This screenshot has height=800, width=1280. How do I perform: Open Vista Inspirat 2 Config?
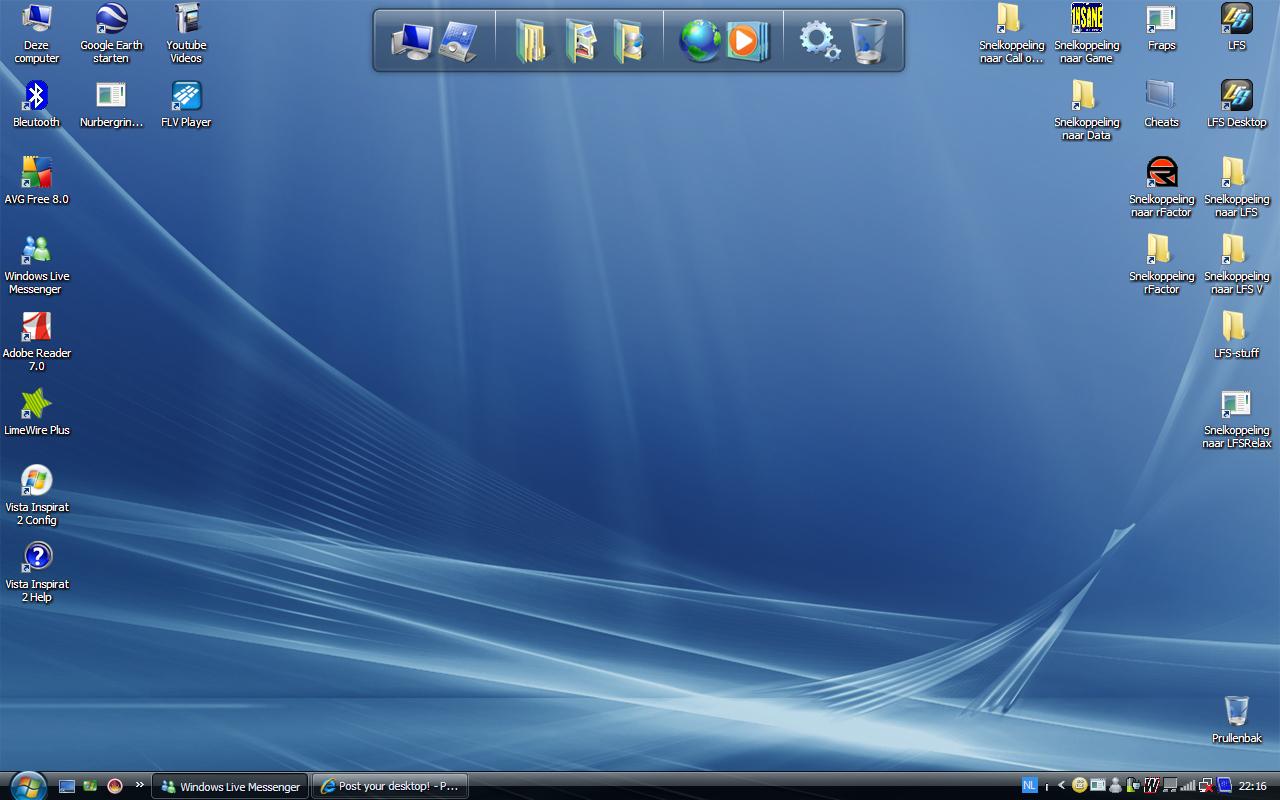(x=37, y=496)
